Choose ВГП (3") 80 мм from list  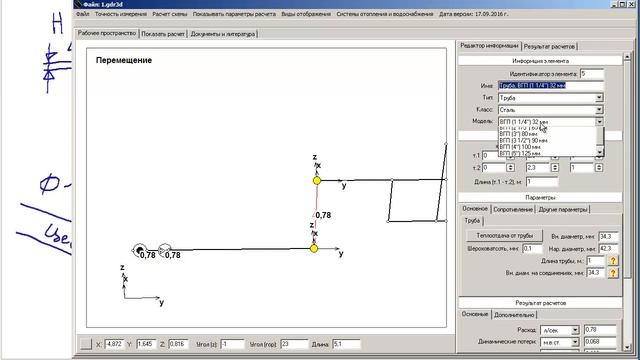[x=519, y=134]
